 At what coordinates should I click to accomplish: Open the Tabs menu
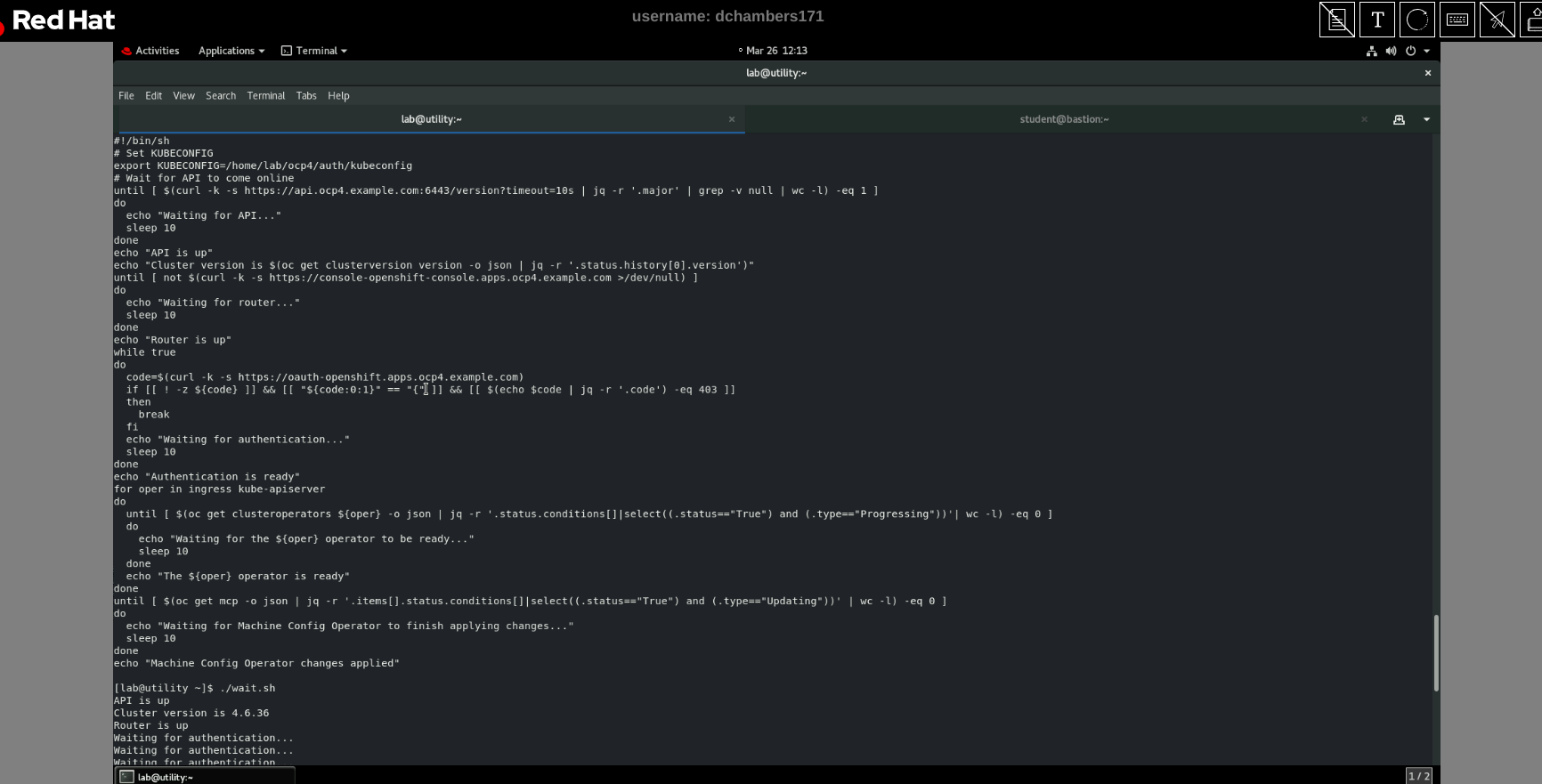[x=306, y=95]
